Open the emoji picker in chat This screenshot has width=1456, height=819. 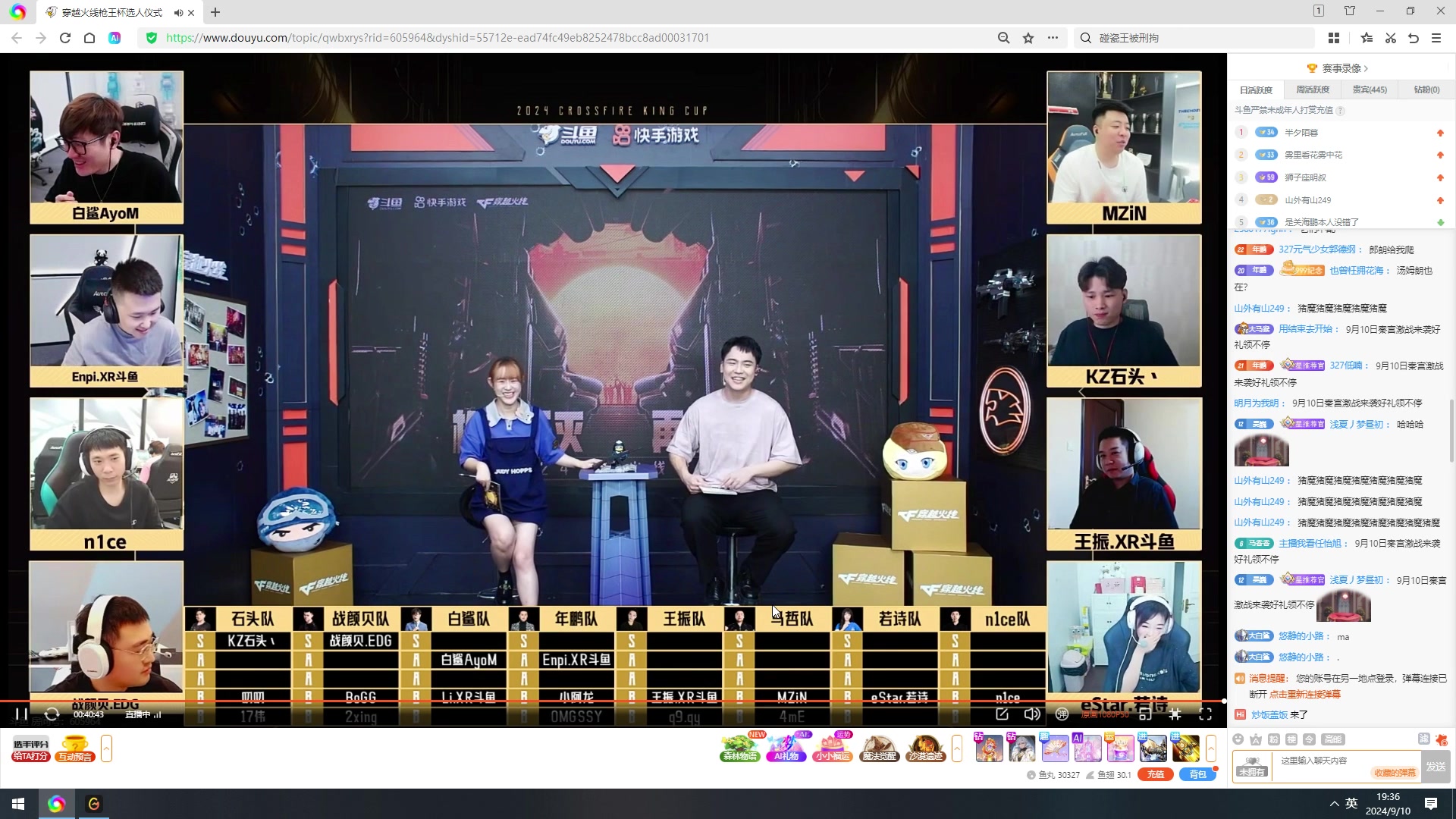pos(1238,739)
